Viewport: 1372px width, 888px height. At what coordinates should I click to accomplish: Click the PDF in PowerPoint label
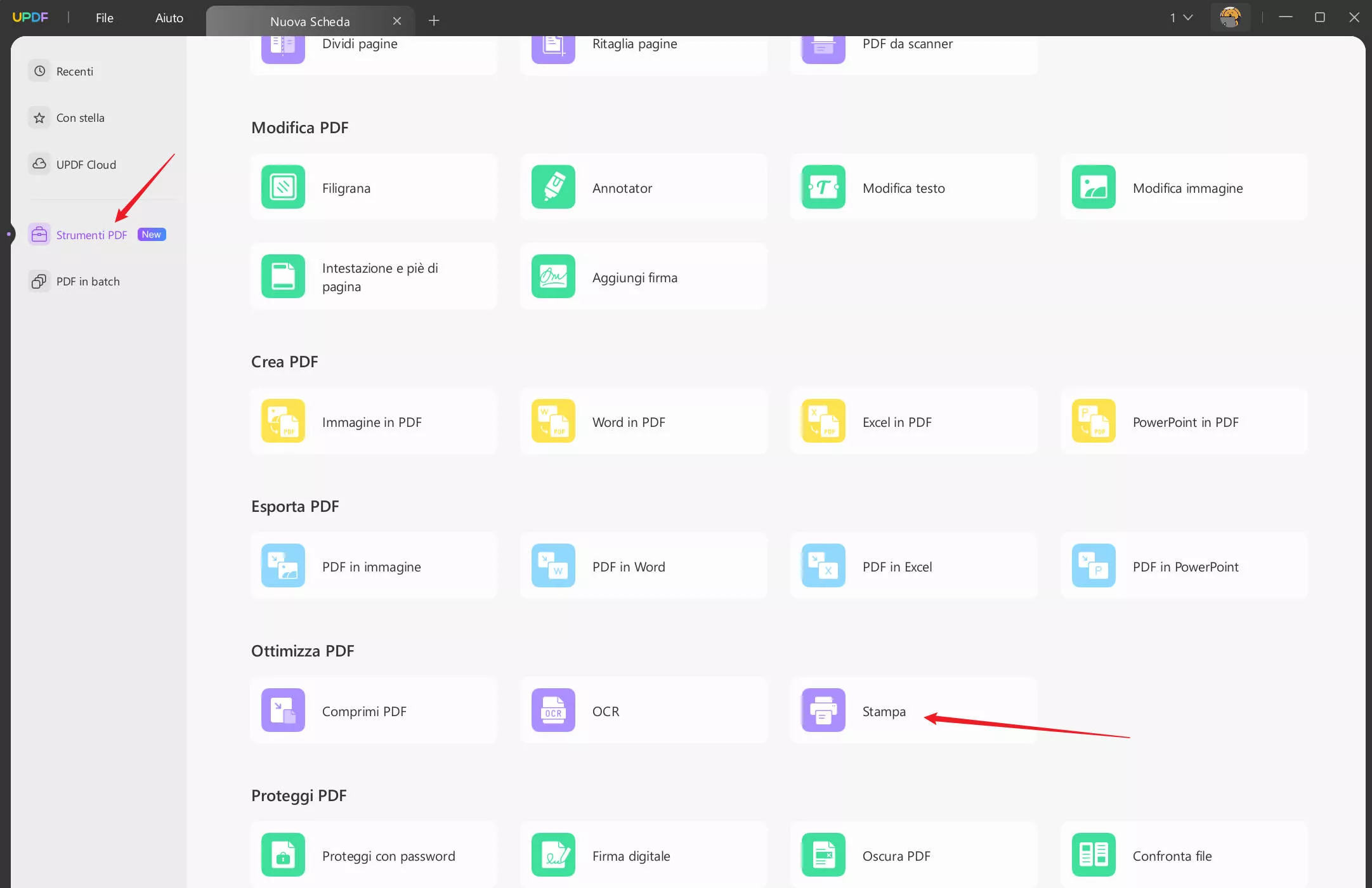(x=1186, y=566)
